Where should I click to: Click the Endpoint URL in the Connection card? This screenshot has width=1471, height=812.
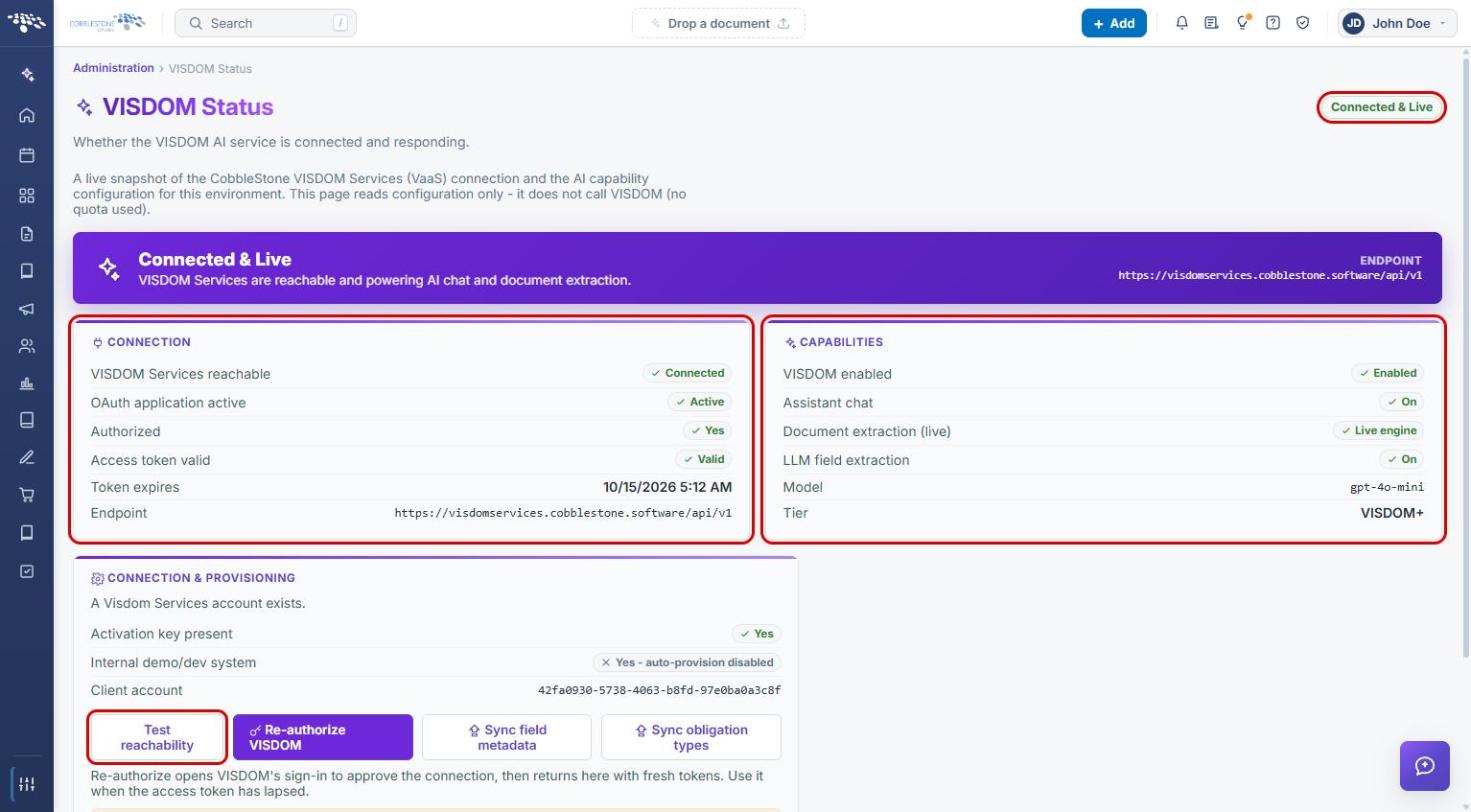(563, 513)
